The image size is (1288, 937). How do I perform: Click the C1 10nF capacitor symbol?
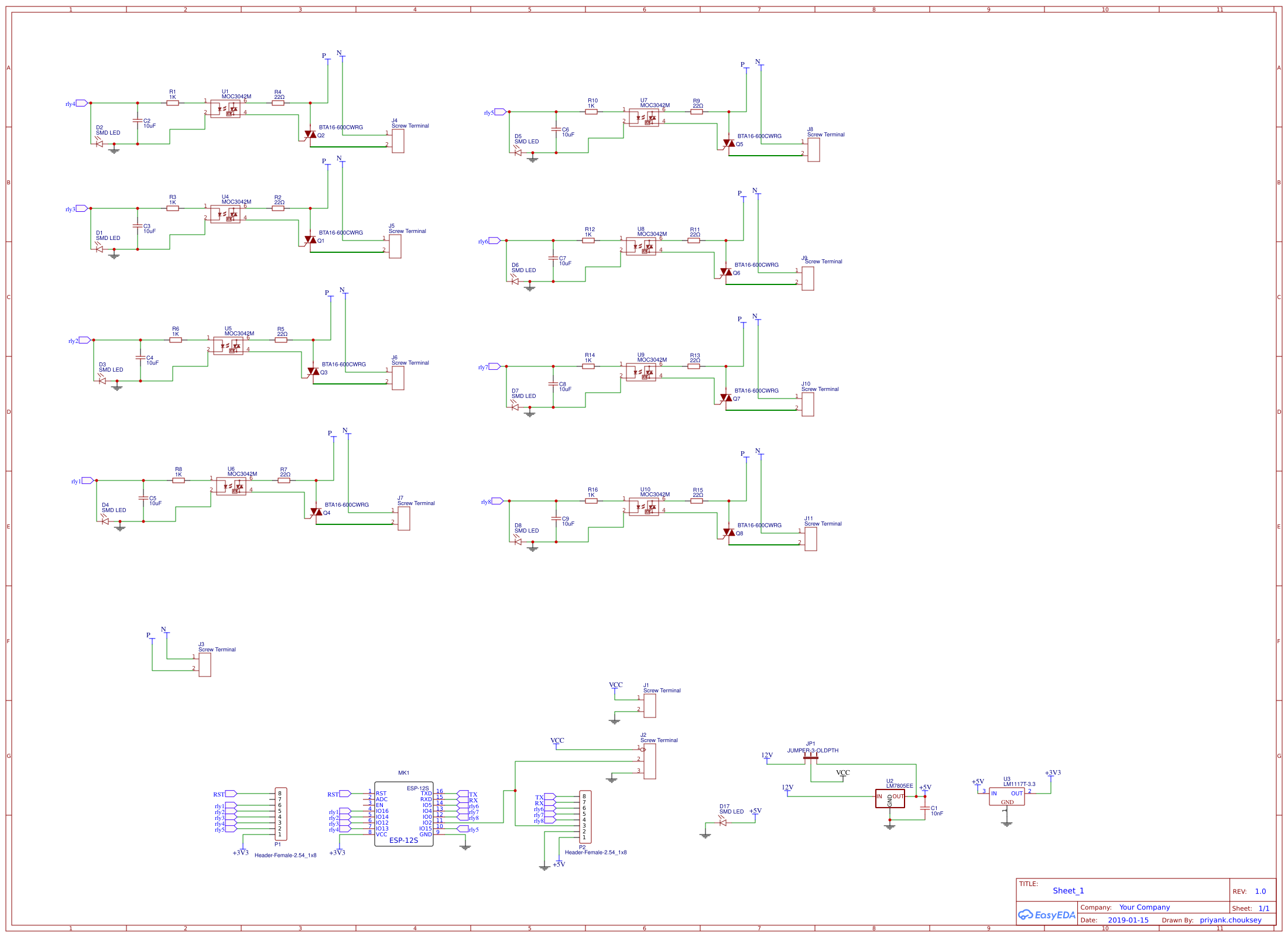[925, 808]
